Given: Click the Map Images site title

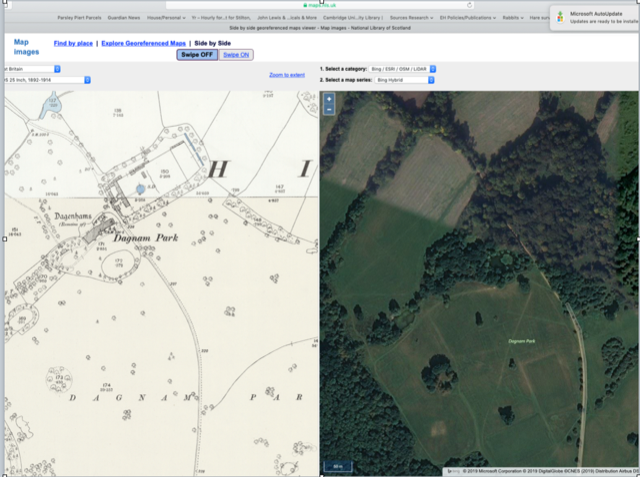Looking at the screenshot, I should pyautogui.click(x=27, y=47).
